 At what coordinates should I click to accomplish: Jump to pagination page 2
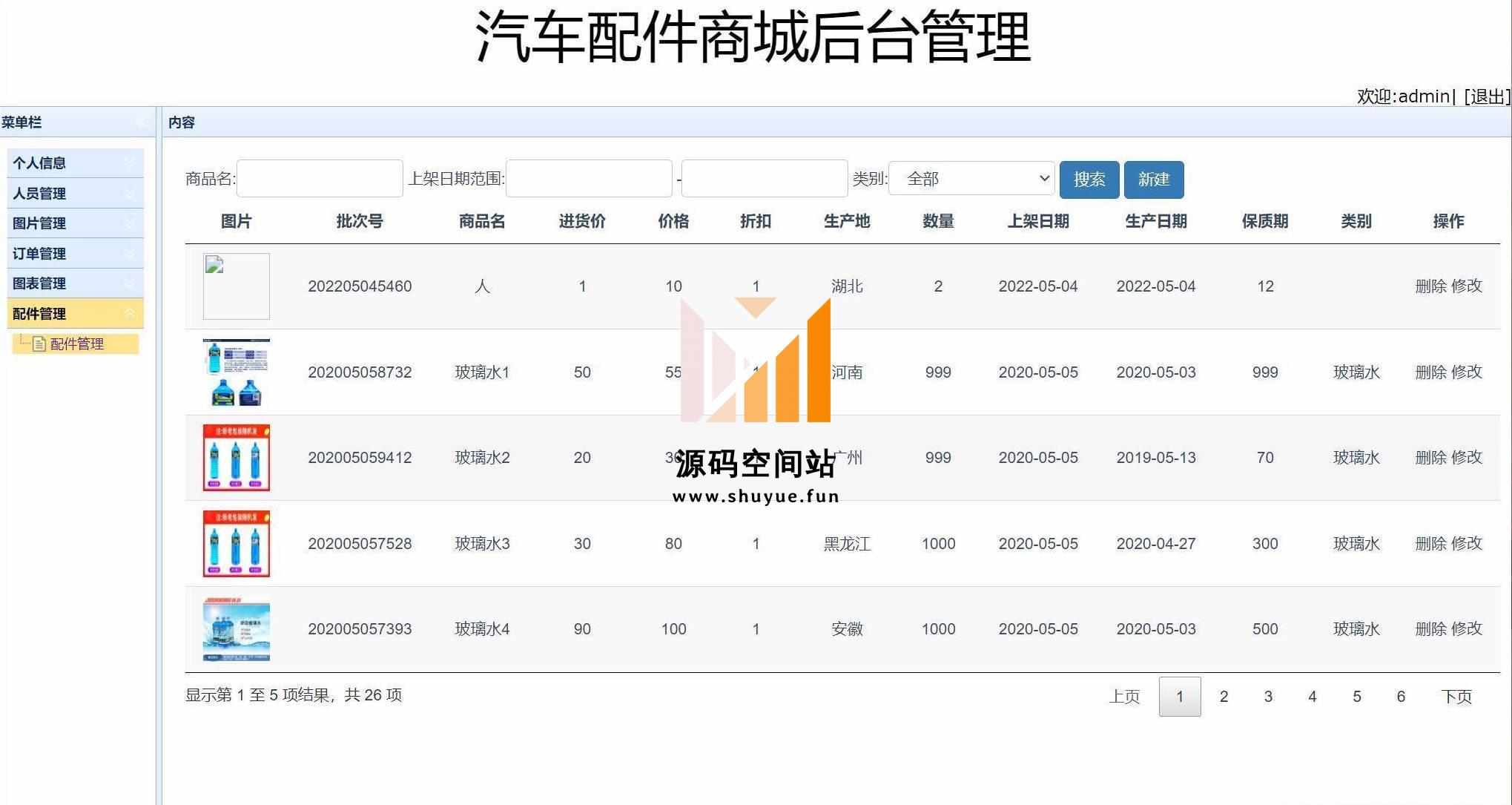click(x=1224, y=697)
